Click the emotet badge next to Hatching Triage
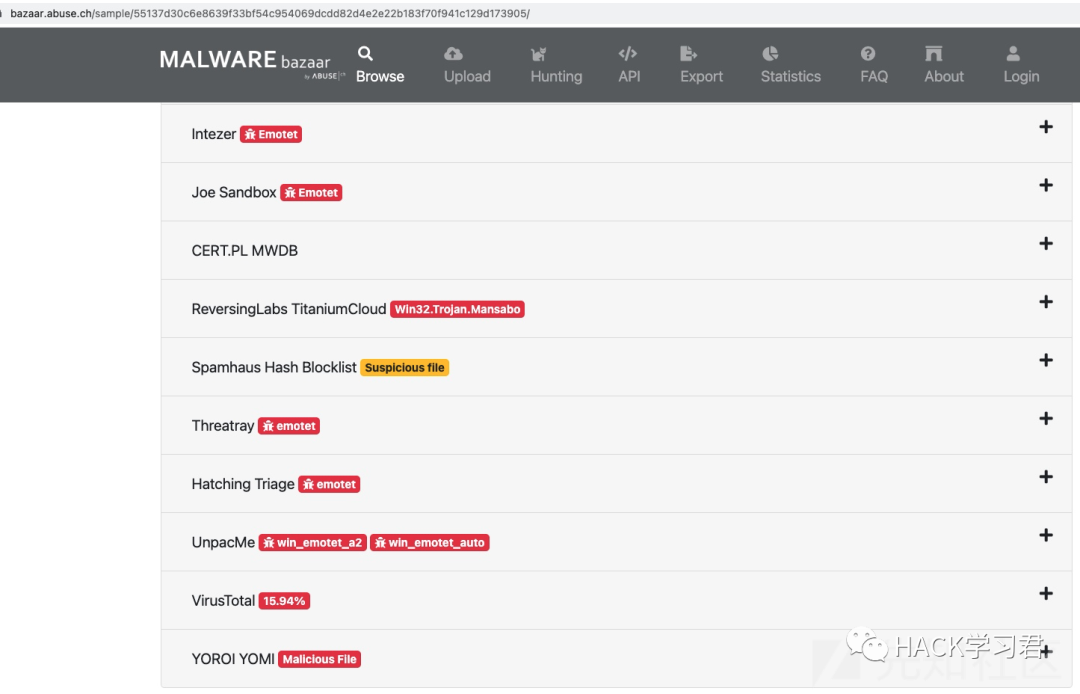This screenshot has width=1080, height=694. coord(329,484)
